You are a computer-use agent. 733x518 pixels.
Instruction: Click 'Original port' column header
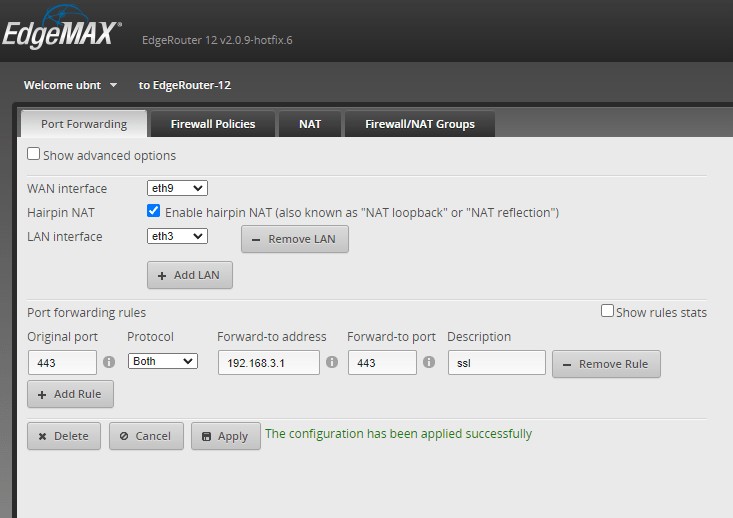(62, 337)
